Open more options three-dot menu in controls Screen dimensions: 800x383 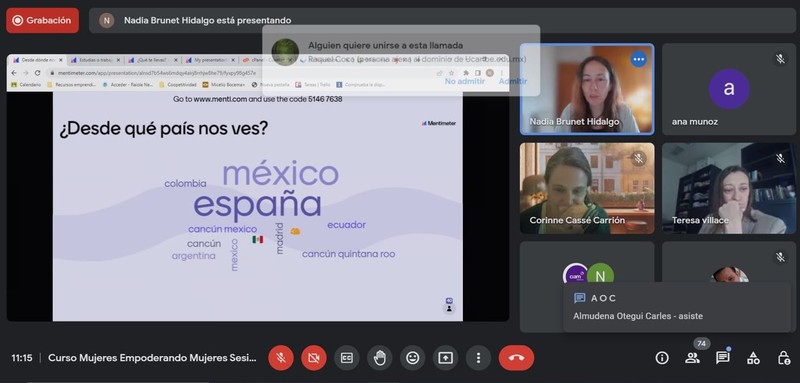[478, 358]
